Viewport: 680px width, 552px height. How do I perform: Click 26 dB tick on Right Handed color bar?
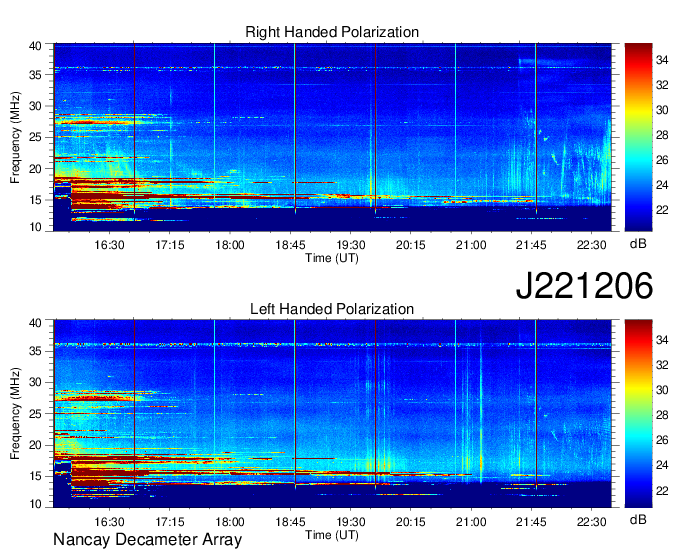pyautogui.click(x=662, y=160)
